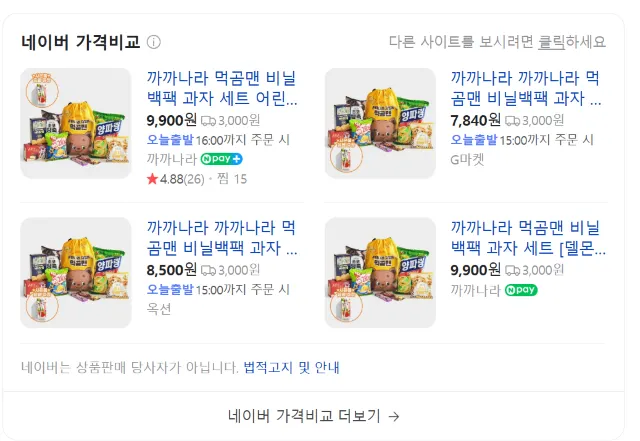Image resolution: width=640 pixels, height=441 pixels.
Task: Click the delivery truck icon beside 7,840원
Action: pyautogui.click(x=512, y=120)
